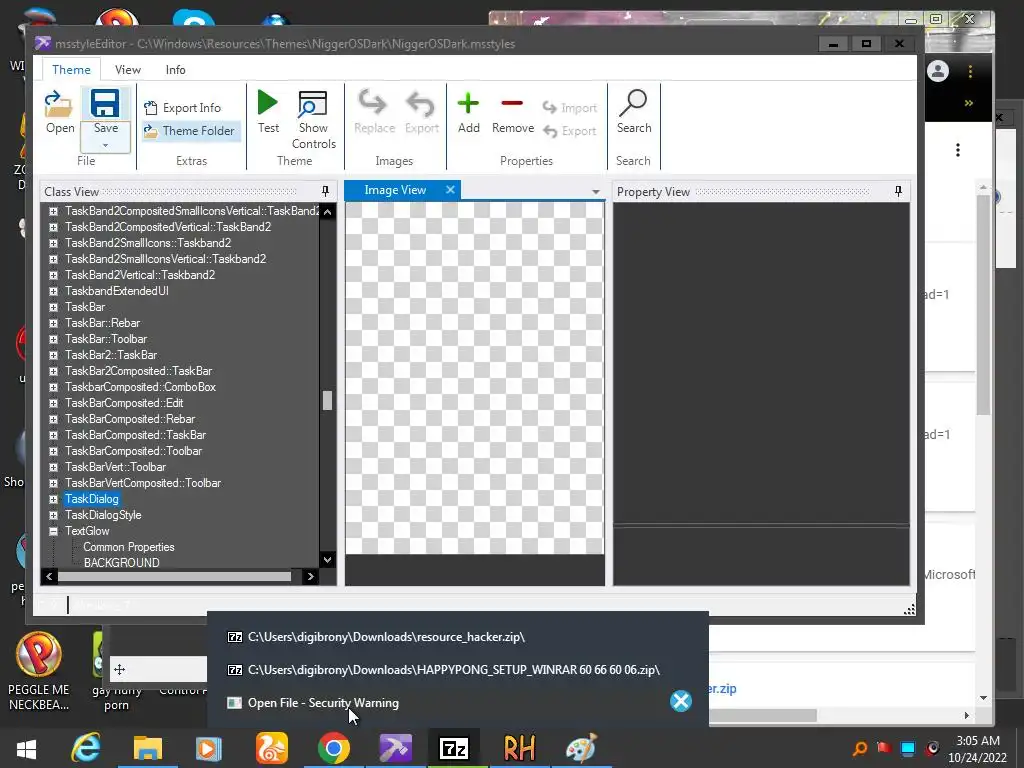Click Export Info in the Extras group
This screenshot has height=768, width=1024.
pyautogui.click(x=184, y=108)
